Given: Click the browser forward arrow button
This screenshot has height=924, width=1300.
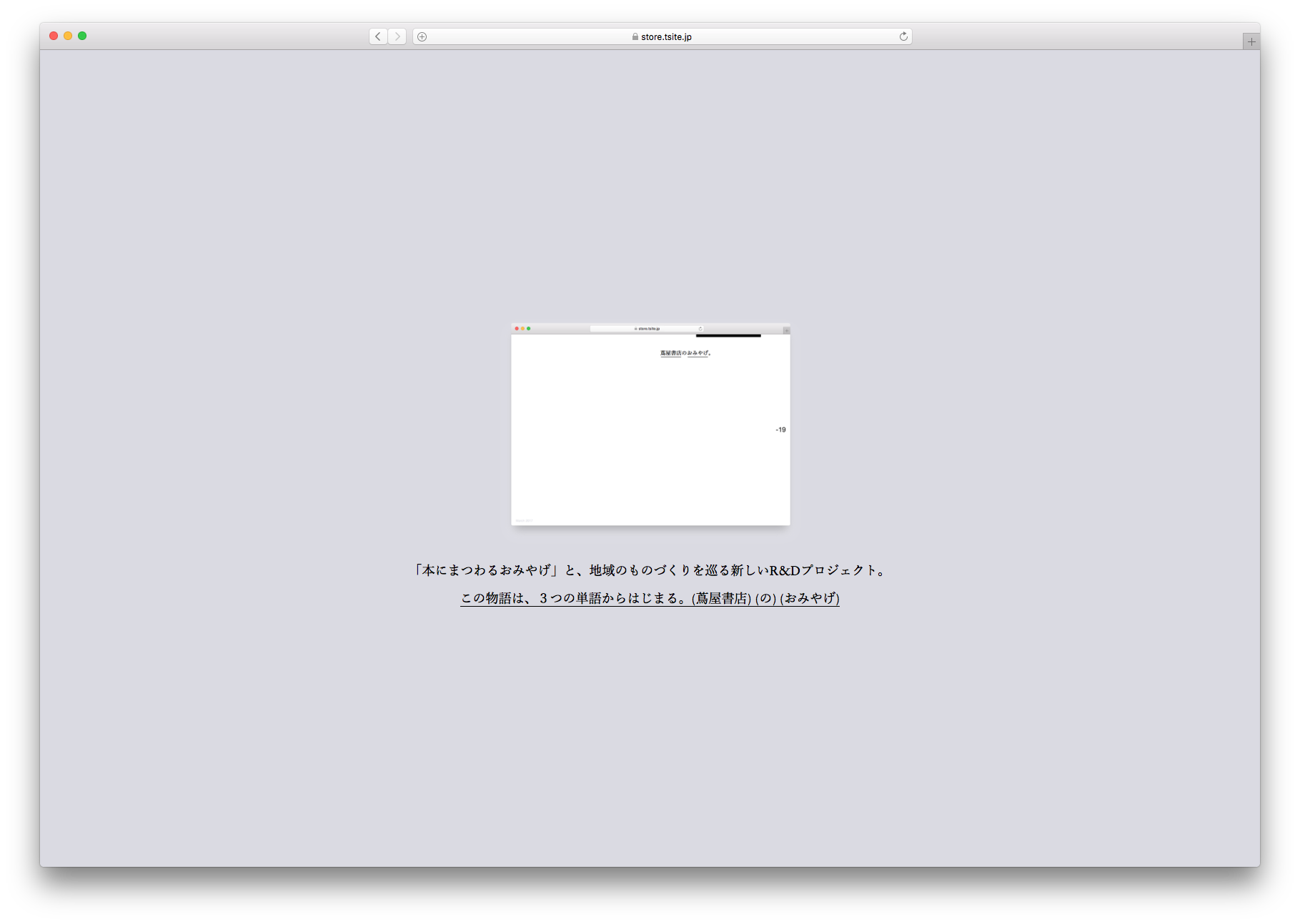Looking at the screenshot, I should pyautogui.click(x=397, y=36).
